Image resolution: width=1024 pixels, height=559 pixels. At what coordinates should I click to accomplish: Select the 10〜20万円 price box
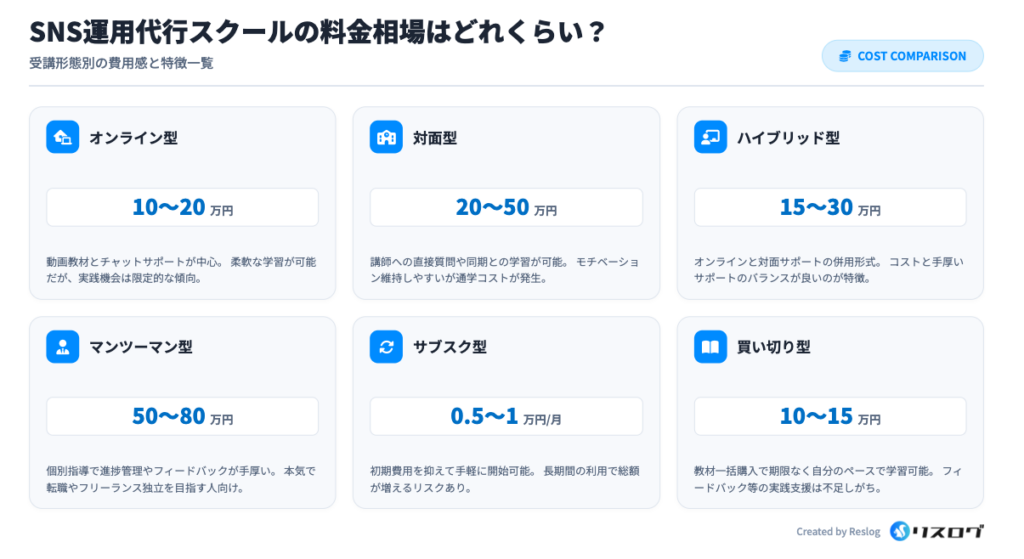182,208
